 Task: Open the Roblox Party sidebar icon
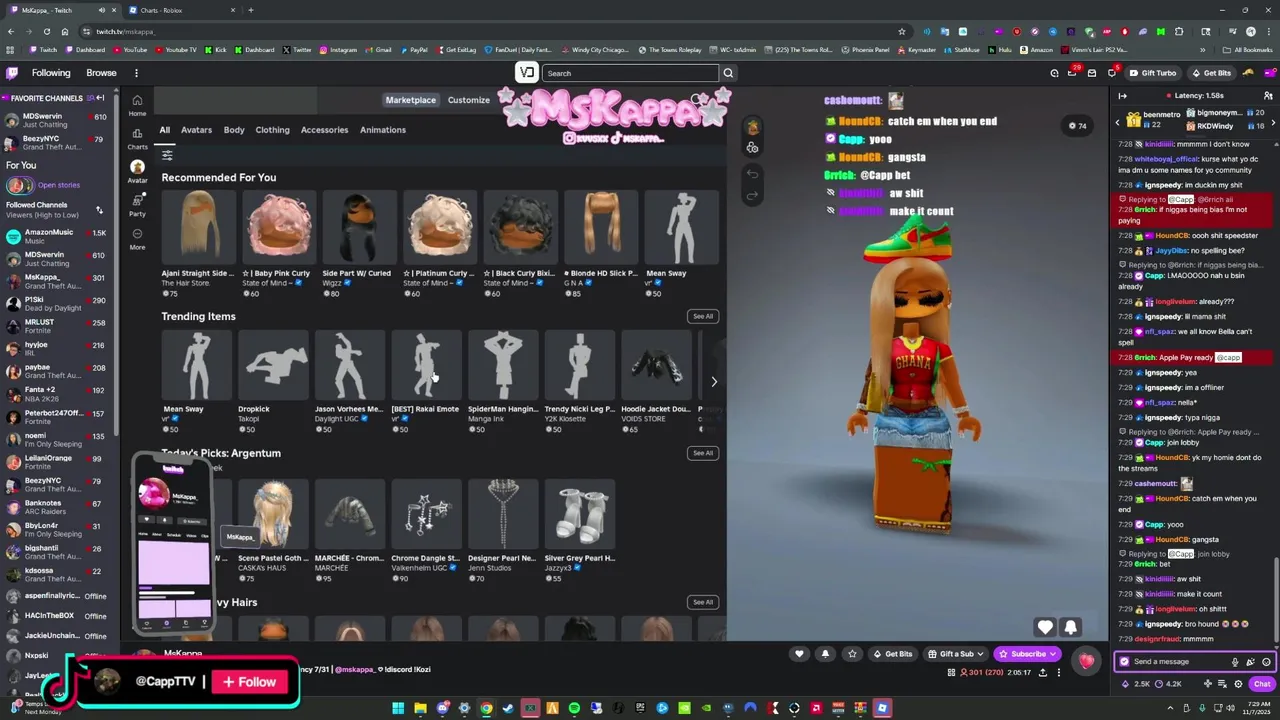point(137,206)
